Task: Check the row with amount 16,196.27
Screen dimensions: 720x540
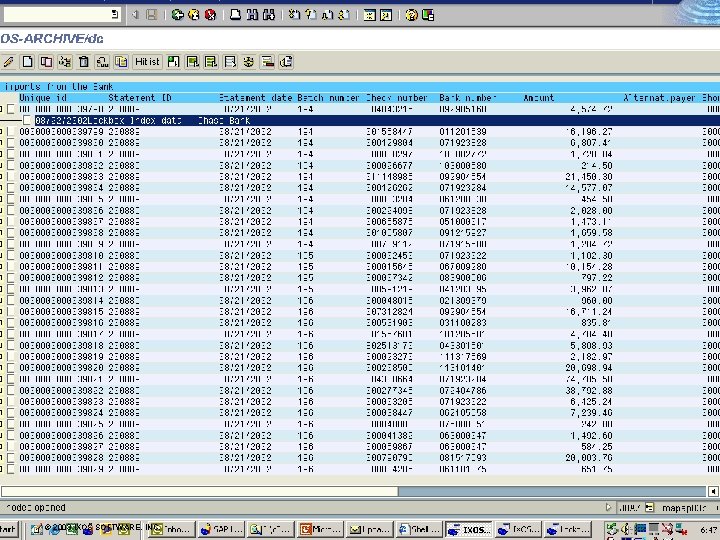Action: tap(10, 132)
